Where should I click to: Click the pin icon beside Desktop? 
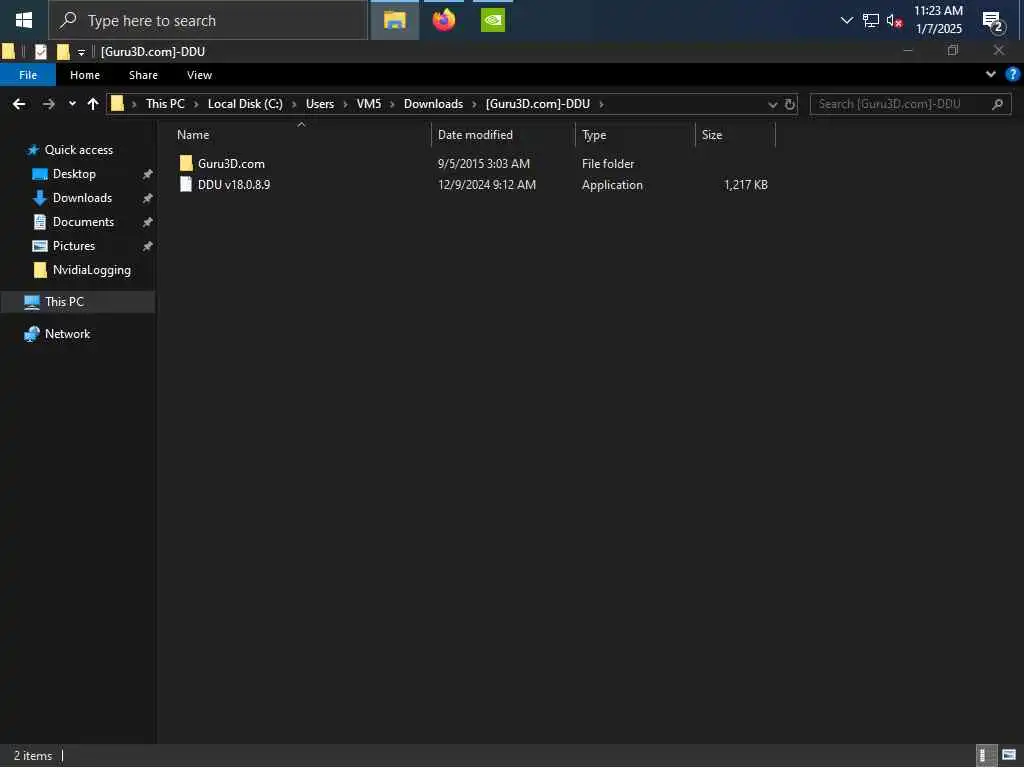coord(148,174)
